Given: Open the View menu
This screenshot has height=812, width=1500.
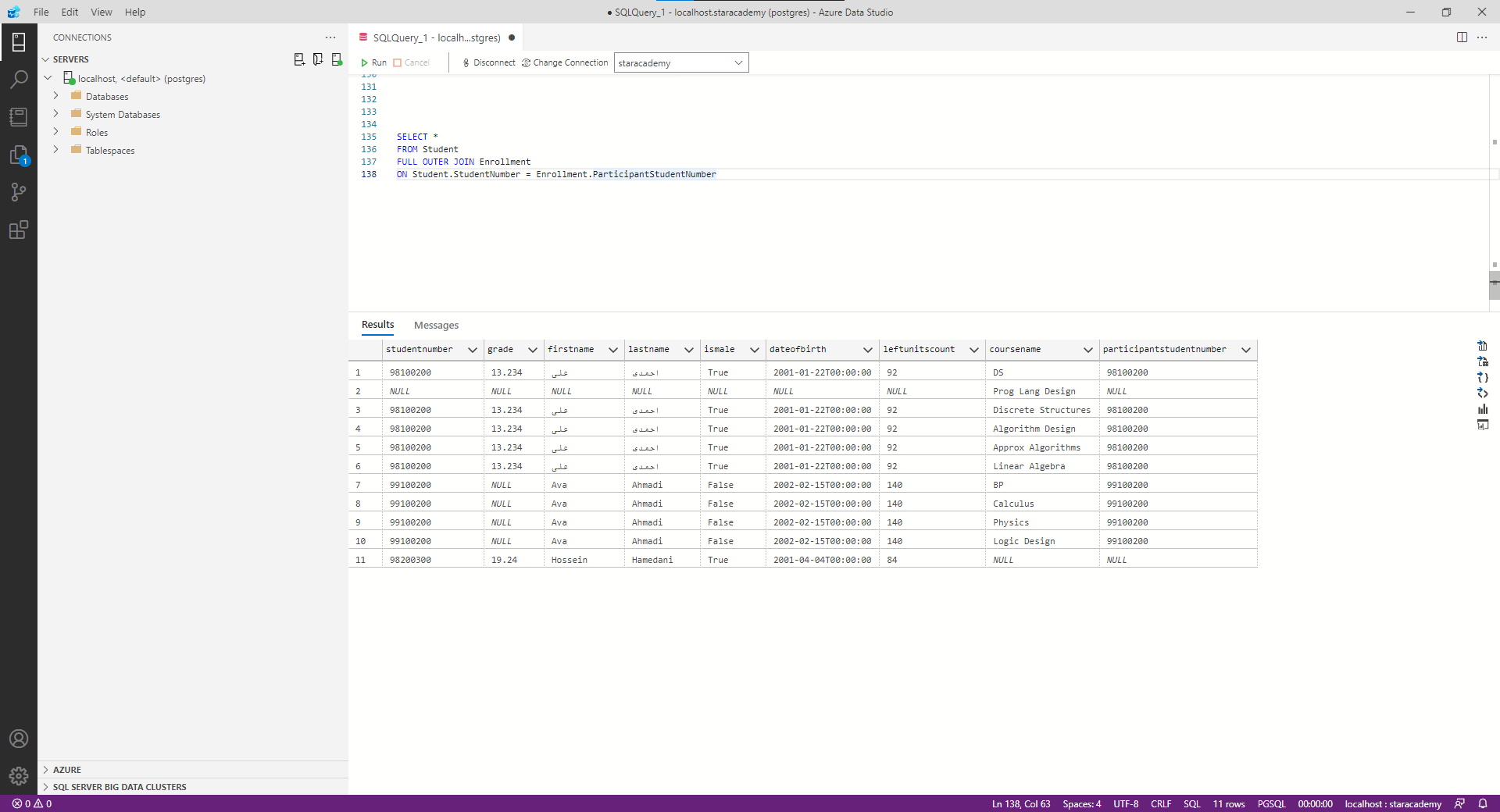Looking at the screenshot, I should (101, 12).
